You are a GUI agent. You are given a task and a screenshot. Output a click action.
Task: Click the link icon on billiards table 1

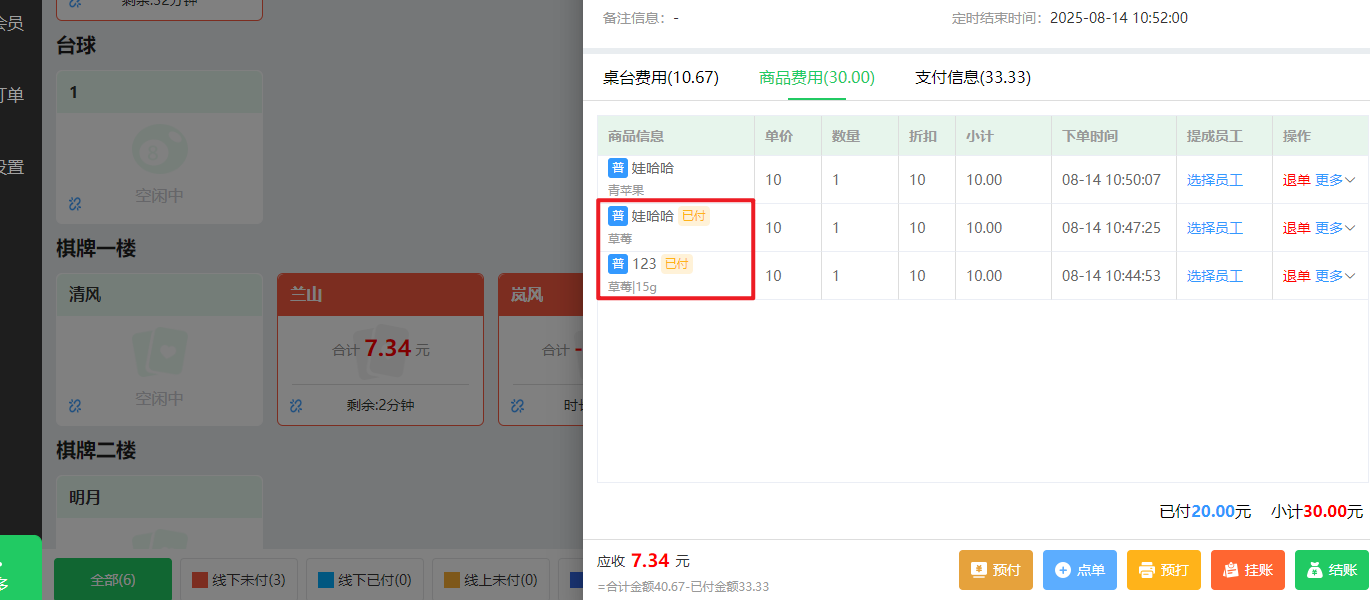point(73,203)
